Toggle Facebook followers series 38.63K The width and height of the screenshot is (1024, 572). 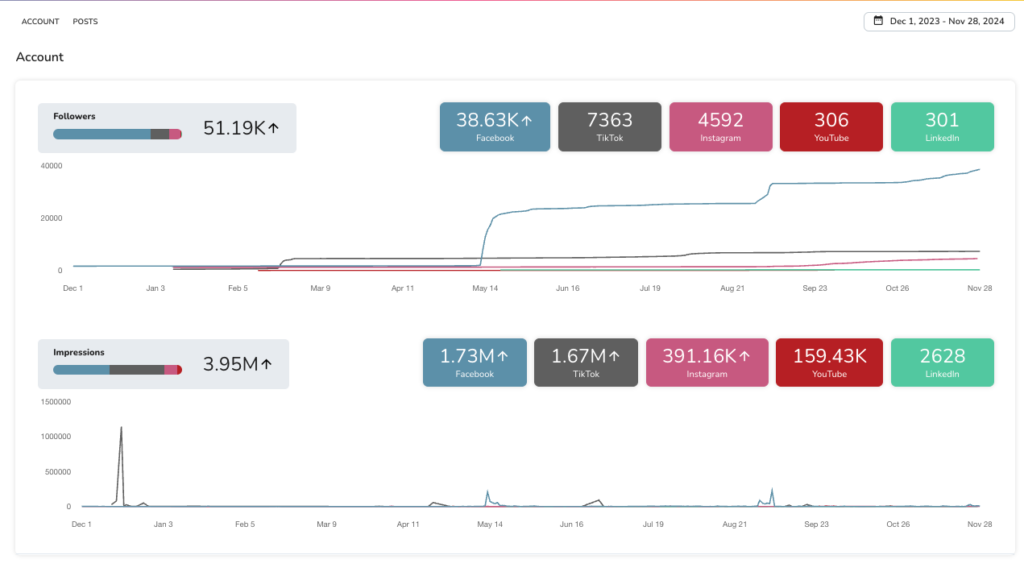coord(494,127)
